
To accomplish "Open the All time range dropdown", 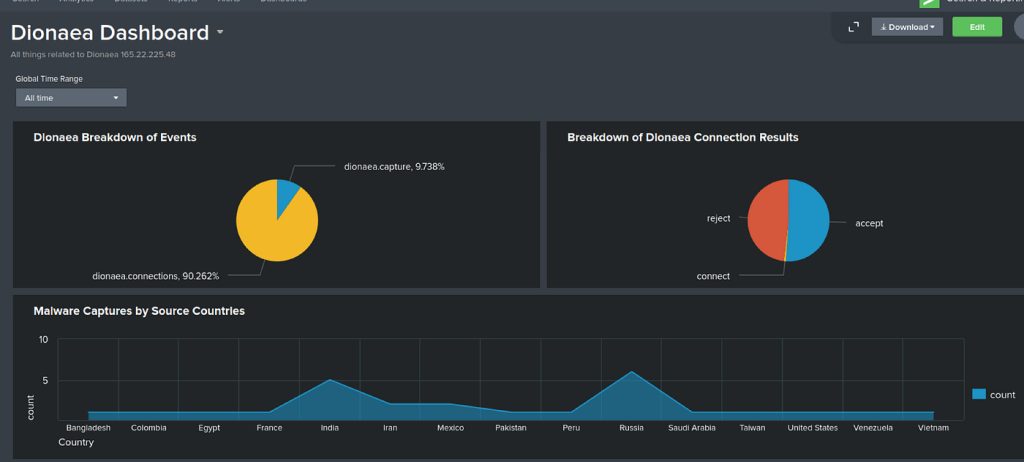I will [x=71, y=98].
